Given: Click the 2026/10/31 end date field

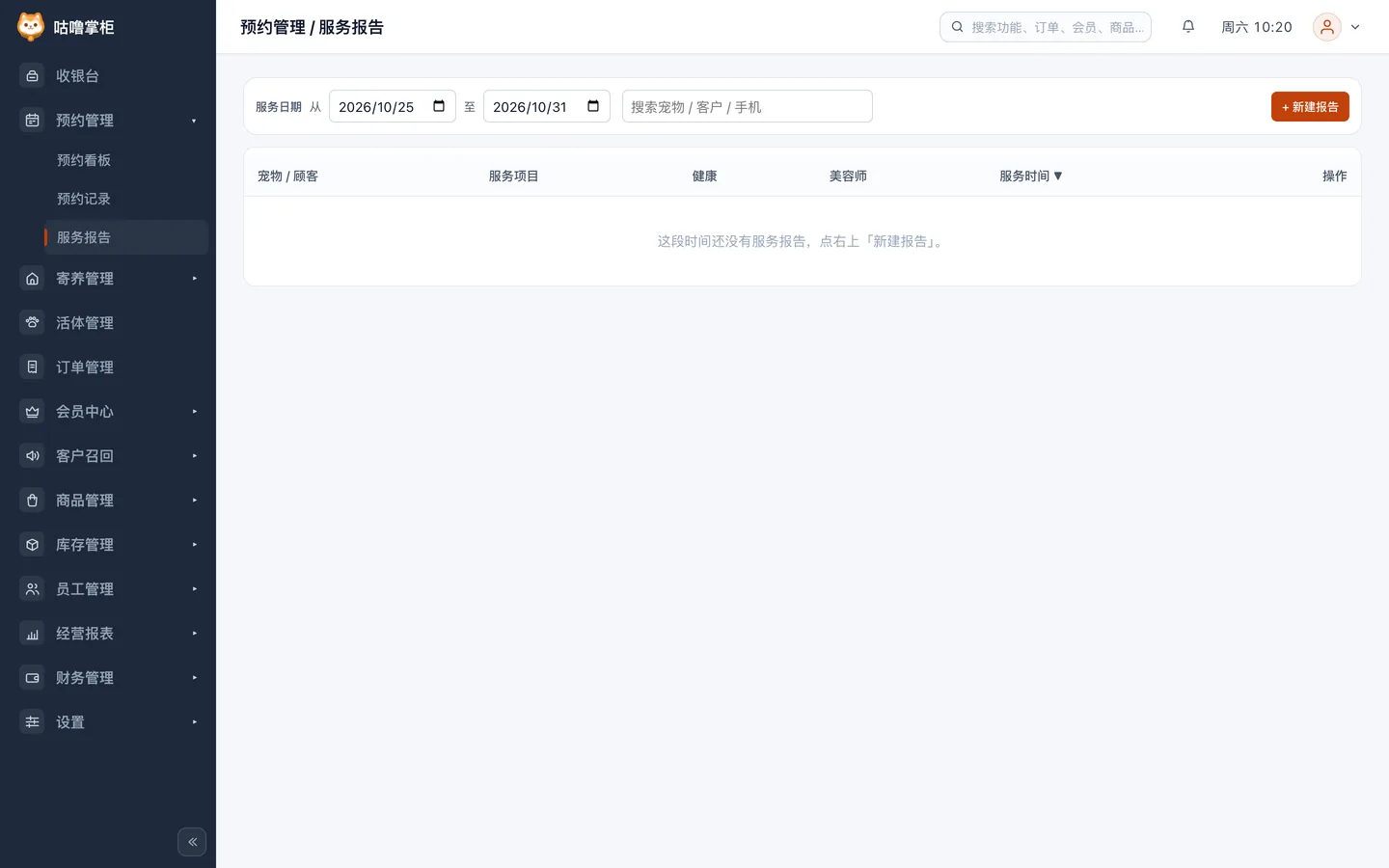Looking at the screenshot, I should click(x=547, y=106).
